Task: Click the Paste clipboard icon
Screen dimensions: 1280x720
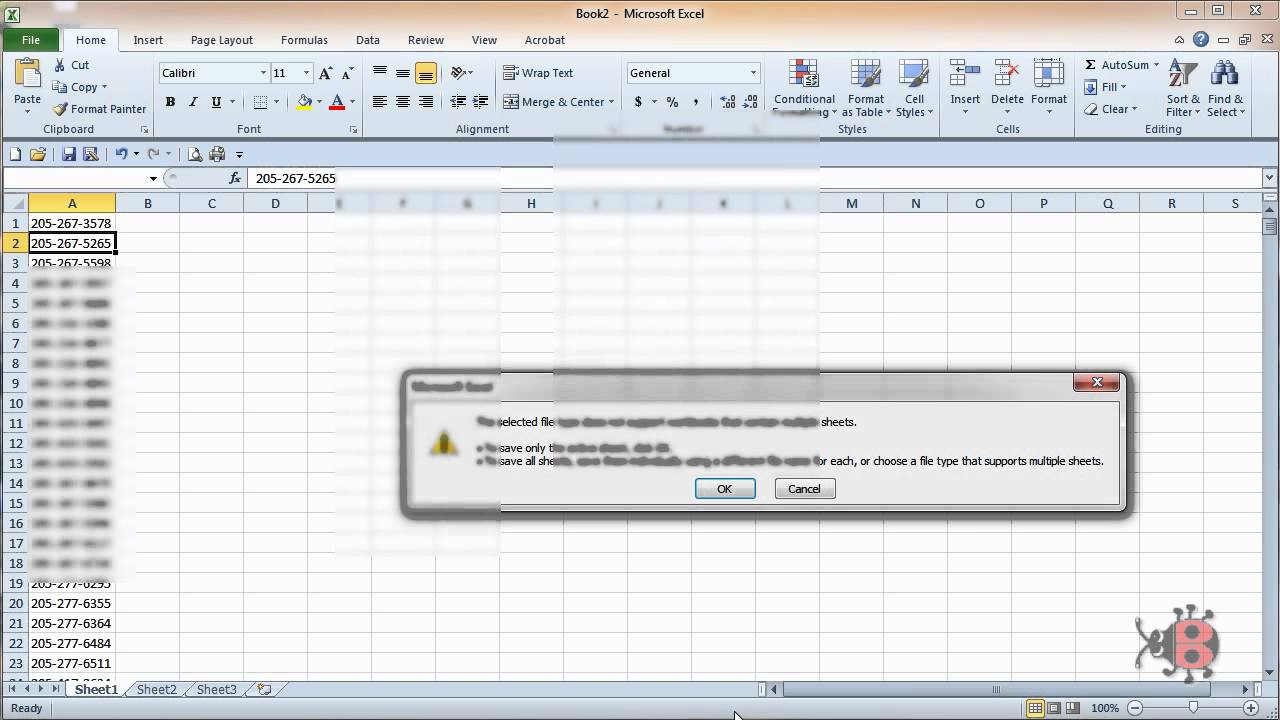Action: (27, 73)
